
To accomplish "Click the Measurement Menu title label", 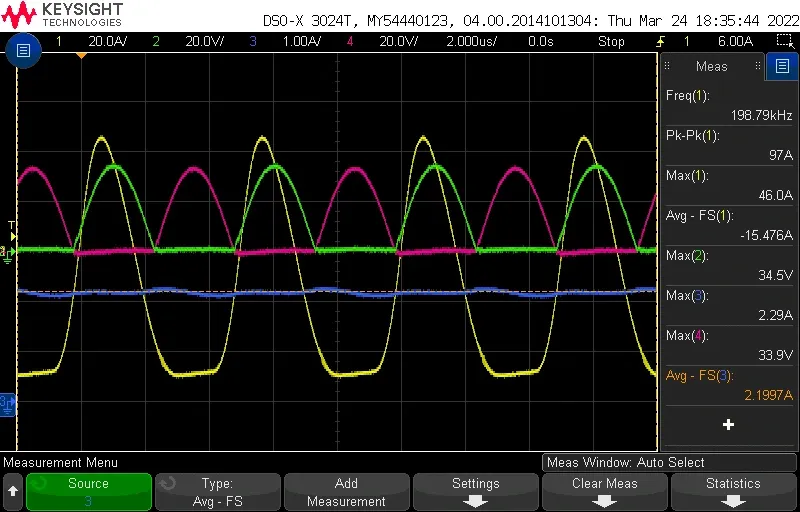I will [60, 463].
